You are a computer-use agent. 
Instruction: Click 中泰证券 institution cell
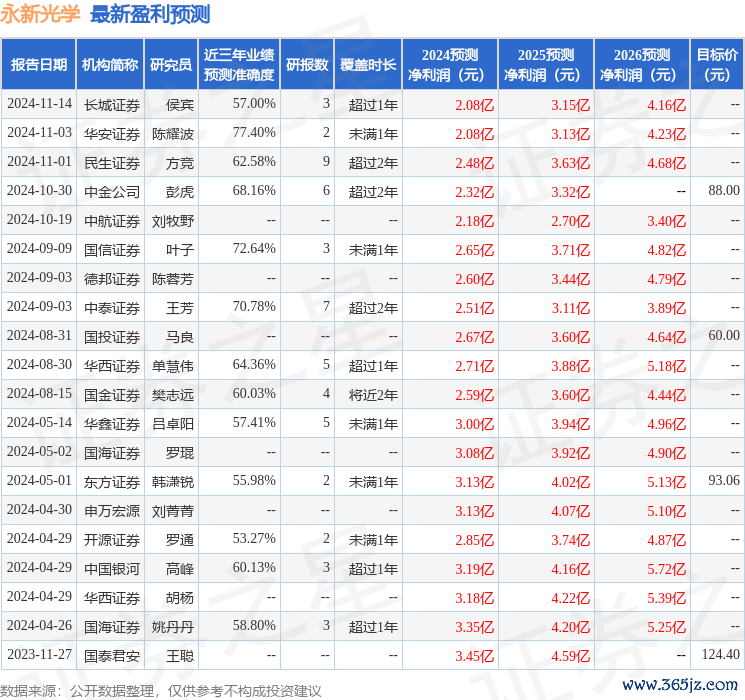pyautogui.click(x=112, y=308)
